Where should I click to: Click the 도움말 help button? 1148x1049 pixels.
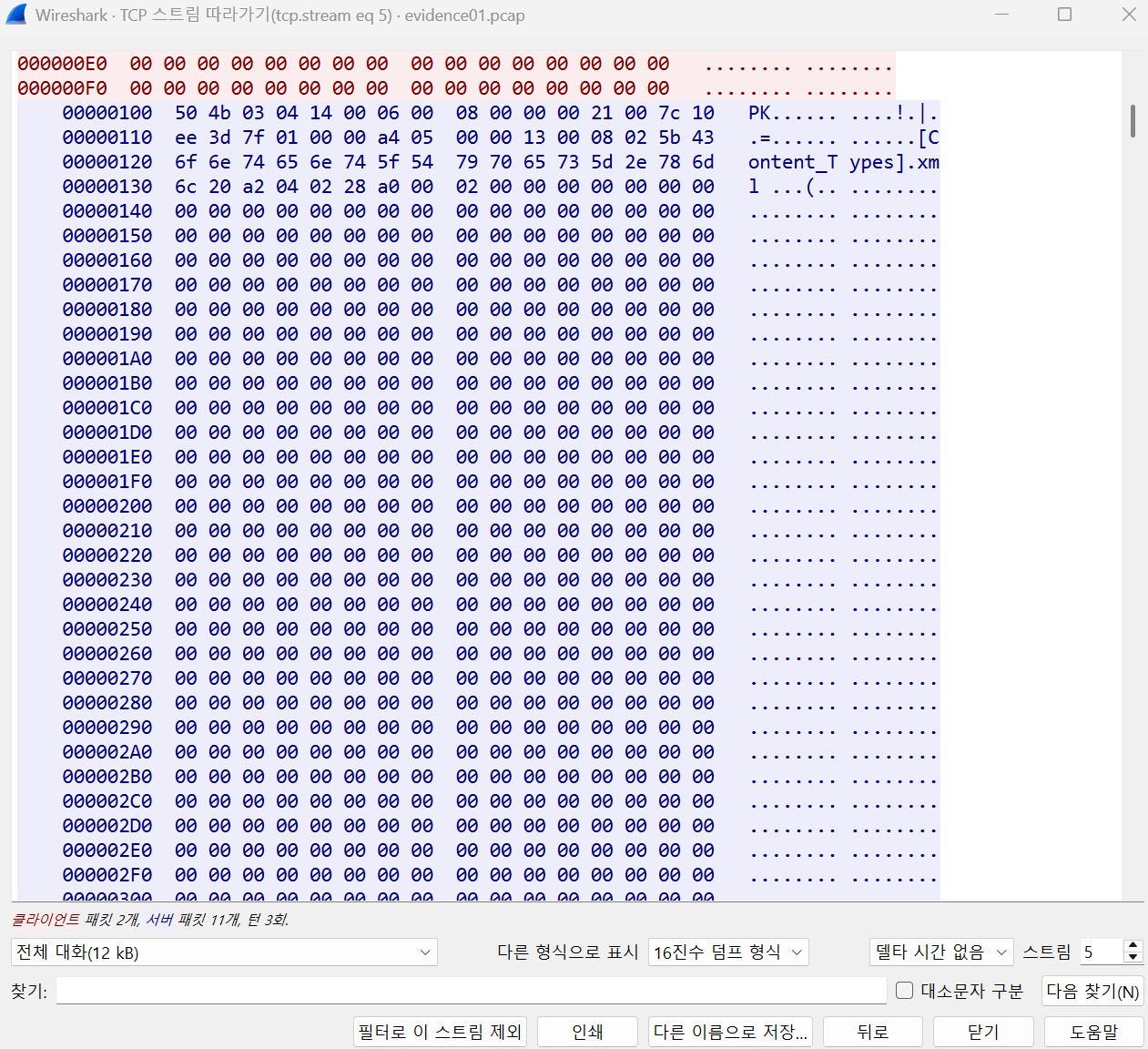tap(1093, 1032)
